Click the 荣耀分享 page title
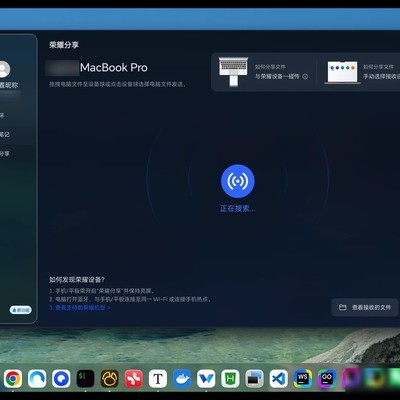 (x=64, y=45)
